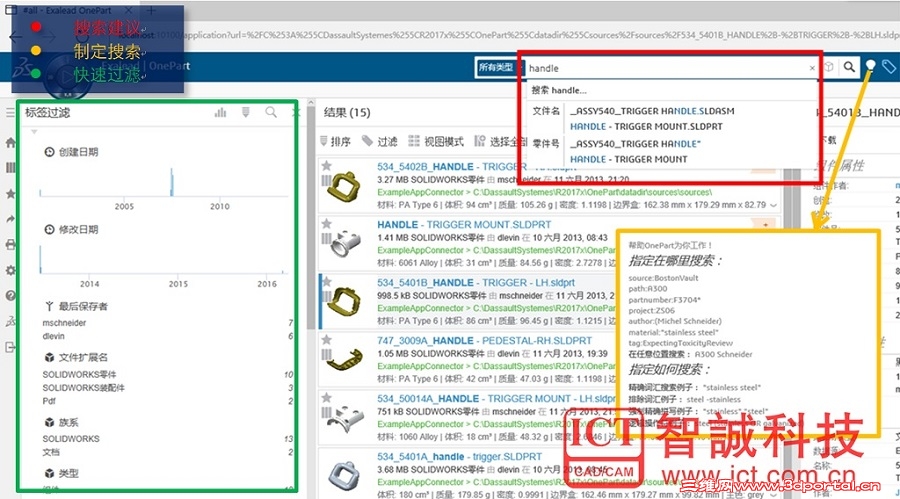900x499 pixels.
Task: Click the search icon in the 标签过滤 header
Action: pos(271,113)
